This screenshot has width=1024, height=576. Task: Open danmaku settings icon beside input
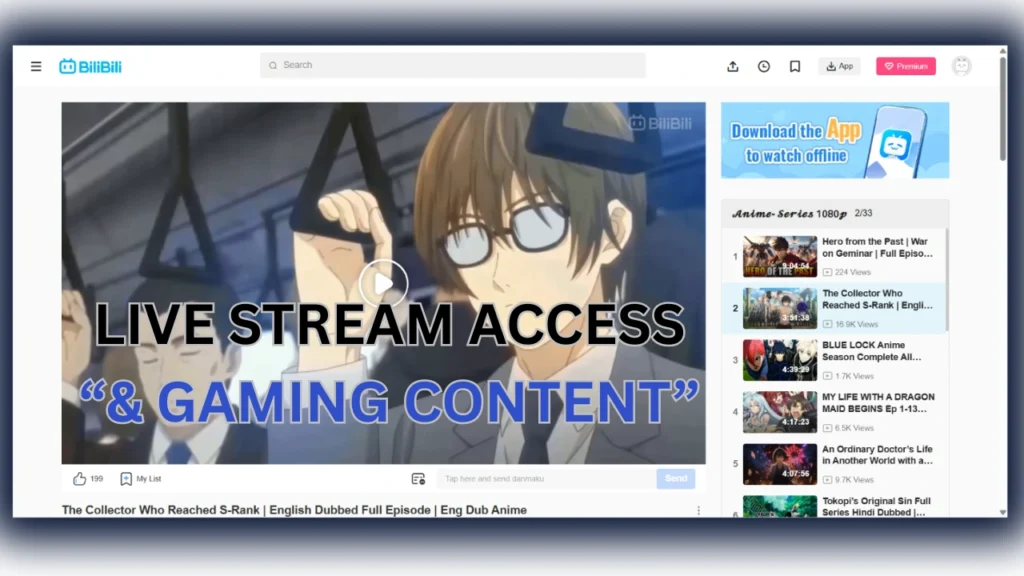point(418,479)
